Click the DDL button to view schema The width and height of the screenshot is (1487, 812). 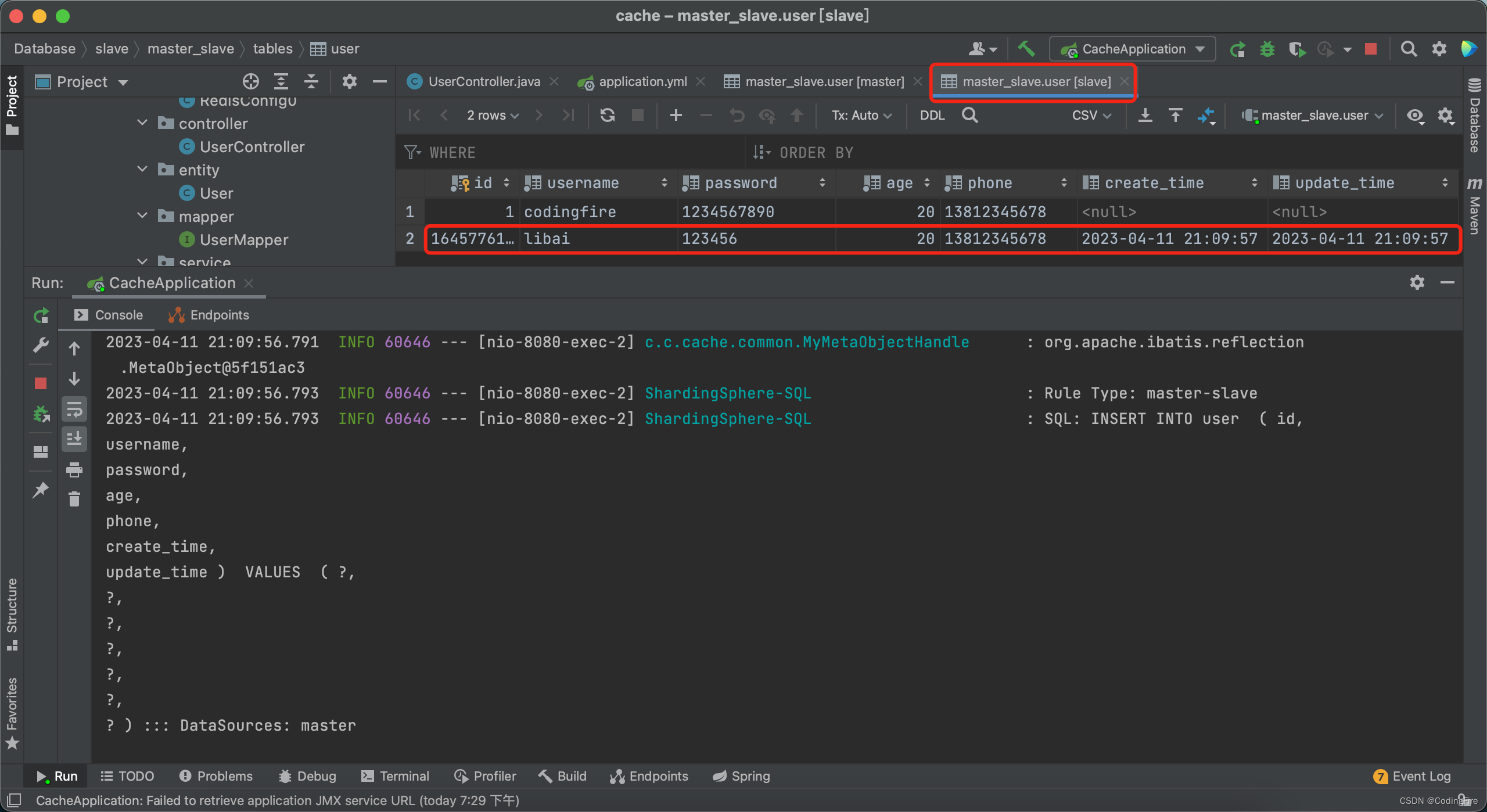929,115
